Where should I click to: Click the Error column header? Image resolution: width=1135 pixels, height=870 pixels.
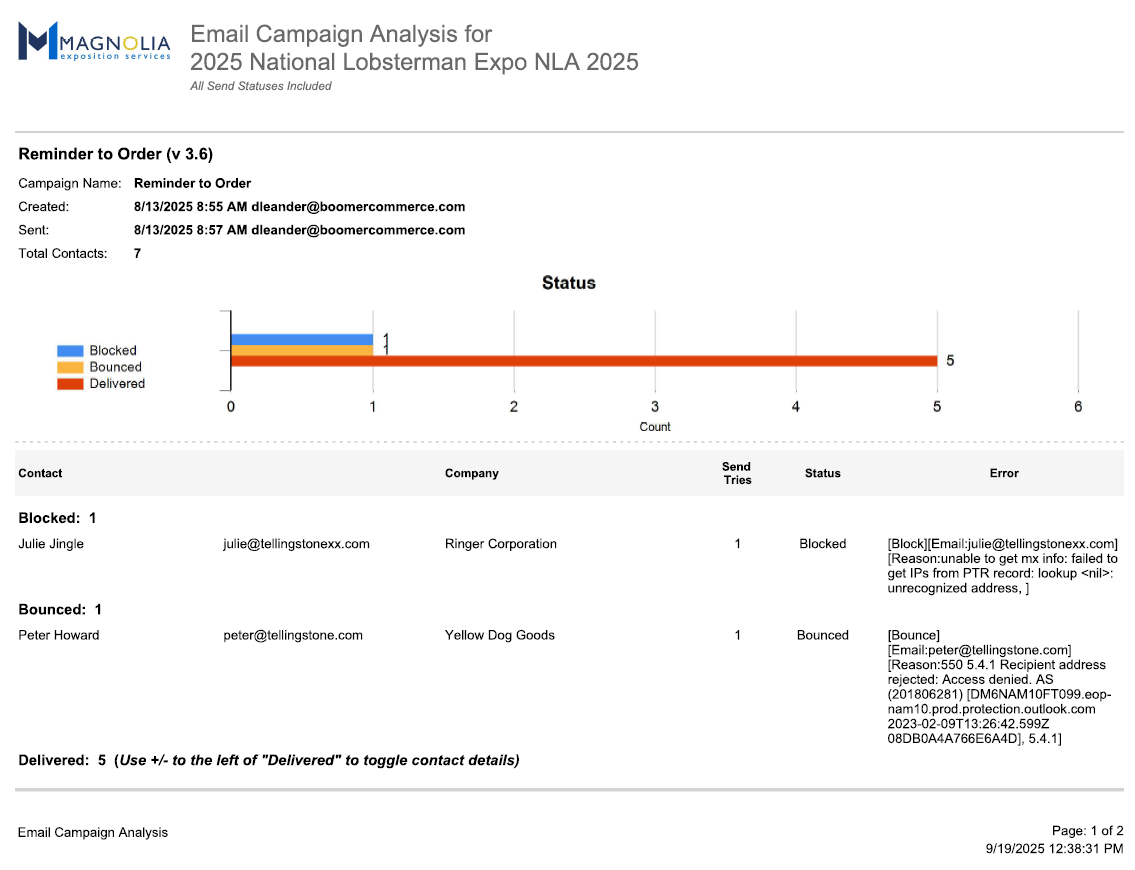pyautogui.click(x=1003, y=473)
